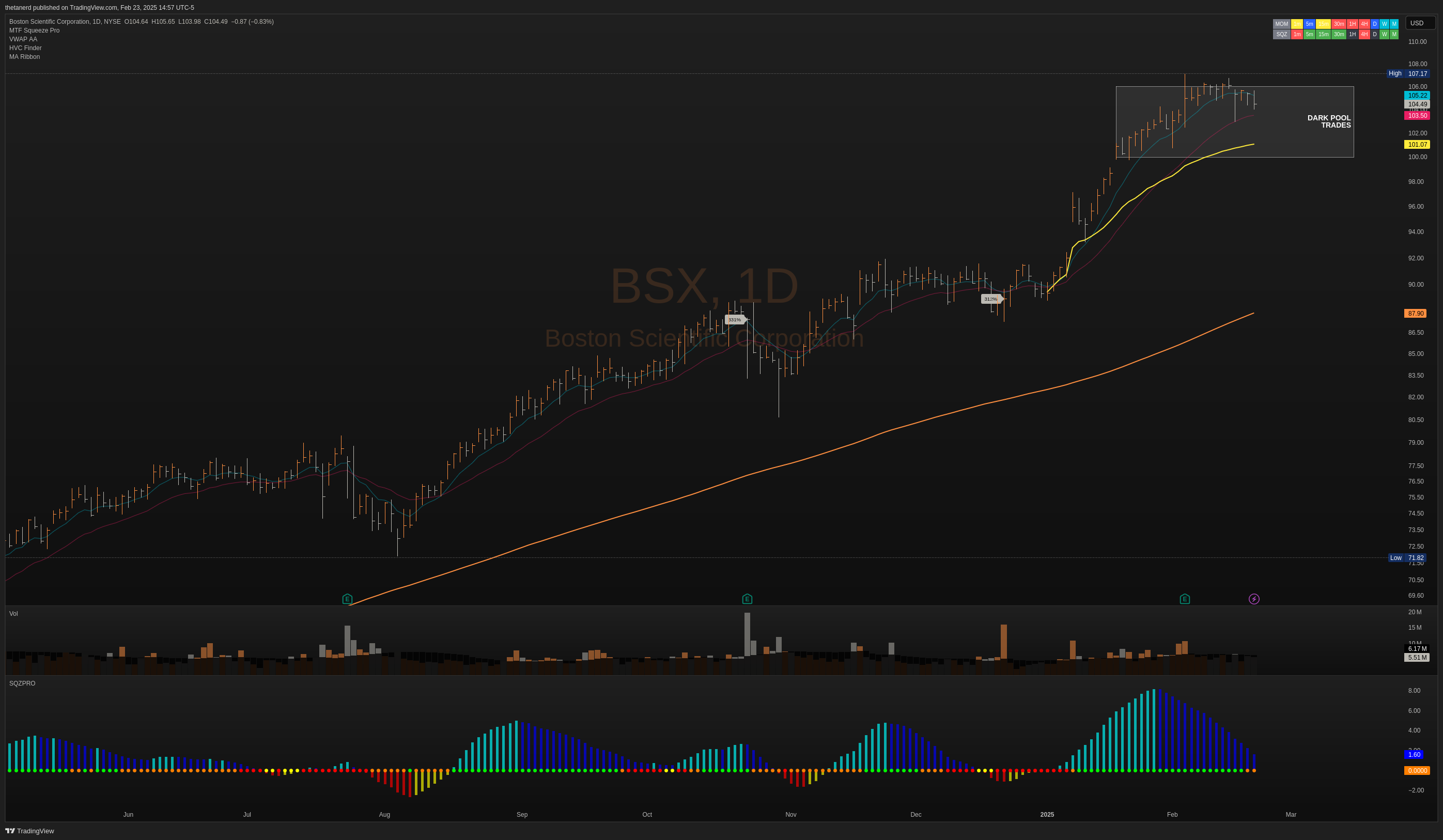Click the SQZ row 1m cell
1443x840 pixels.
(x=1297, y=35)
